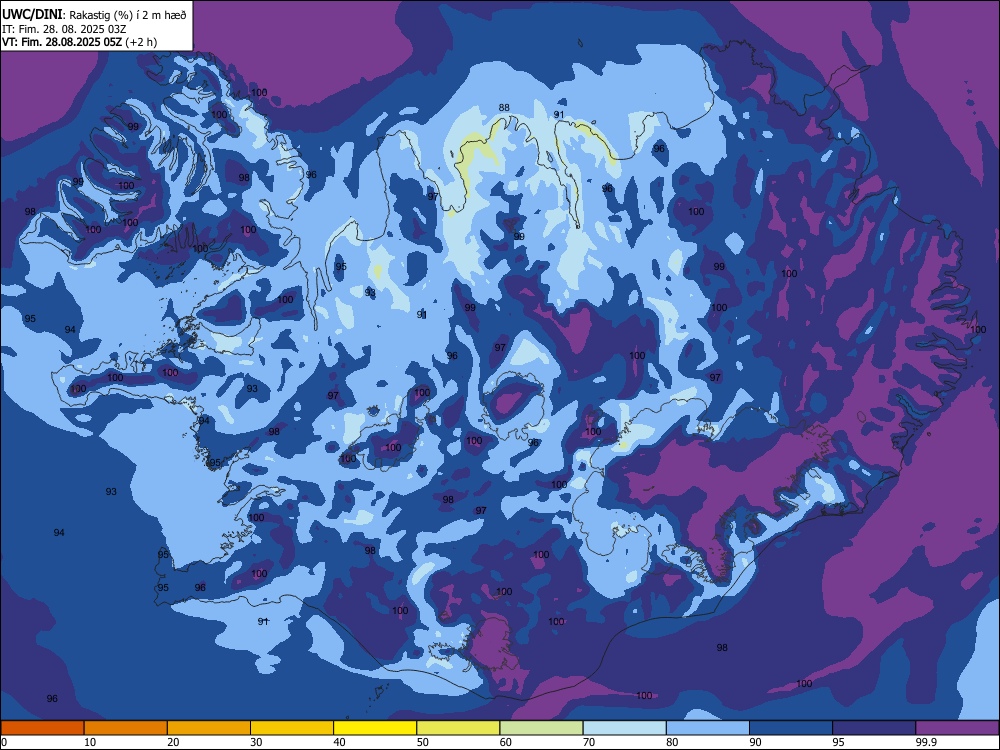Click the title 'UWC/DINI: Rakastig (%) í 2 m hæð'
Viewport: 1000px width, 750px height.
(x=94, y=15)
